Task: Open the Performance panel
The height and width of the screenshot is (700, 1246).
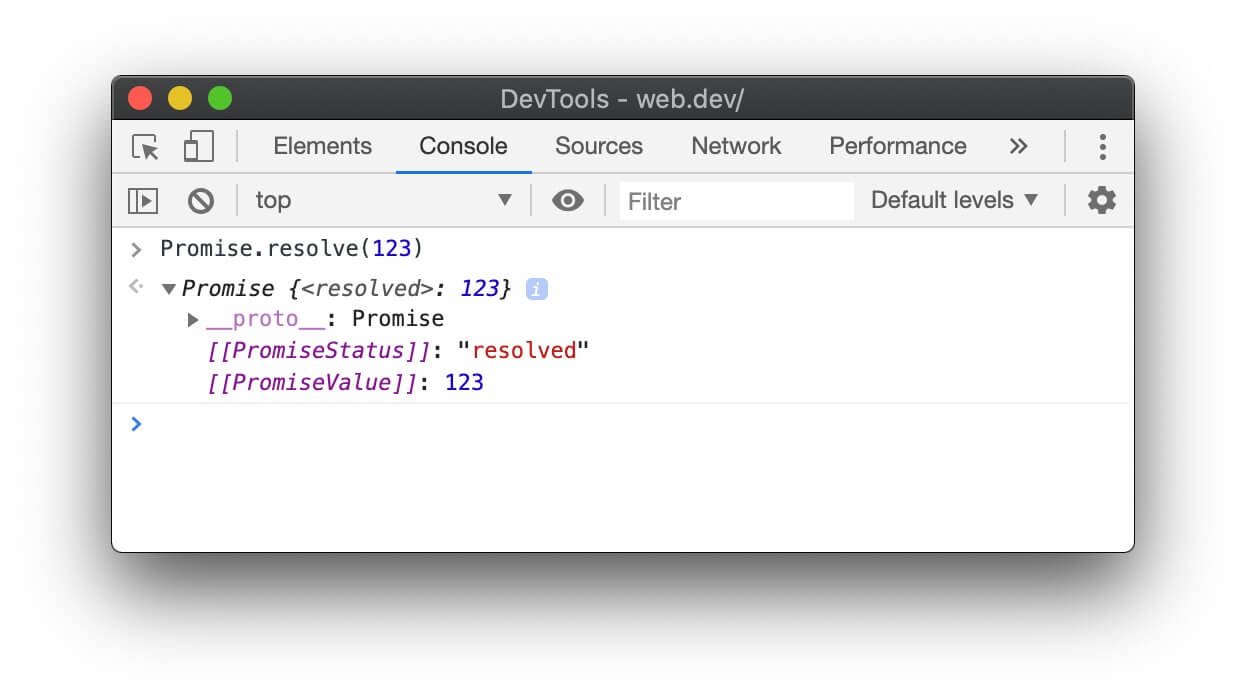Action: tap(896, 146)
